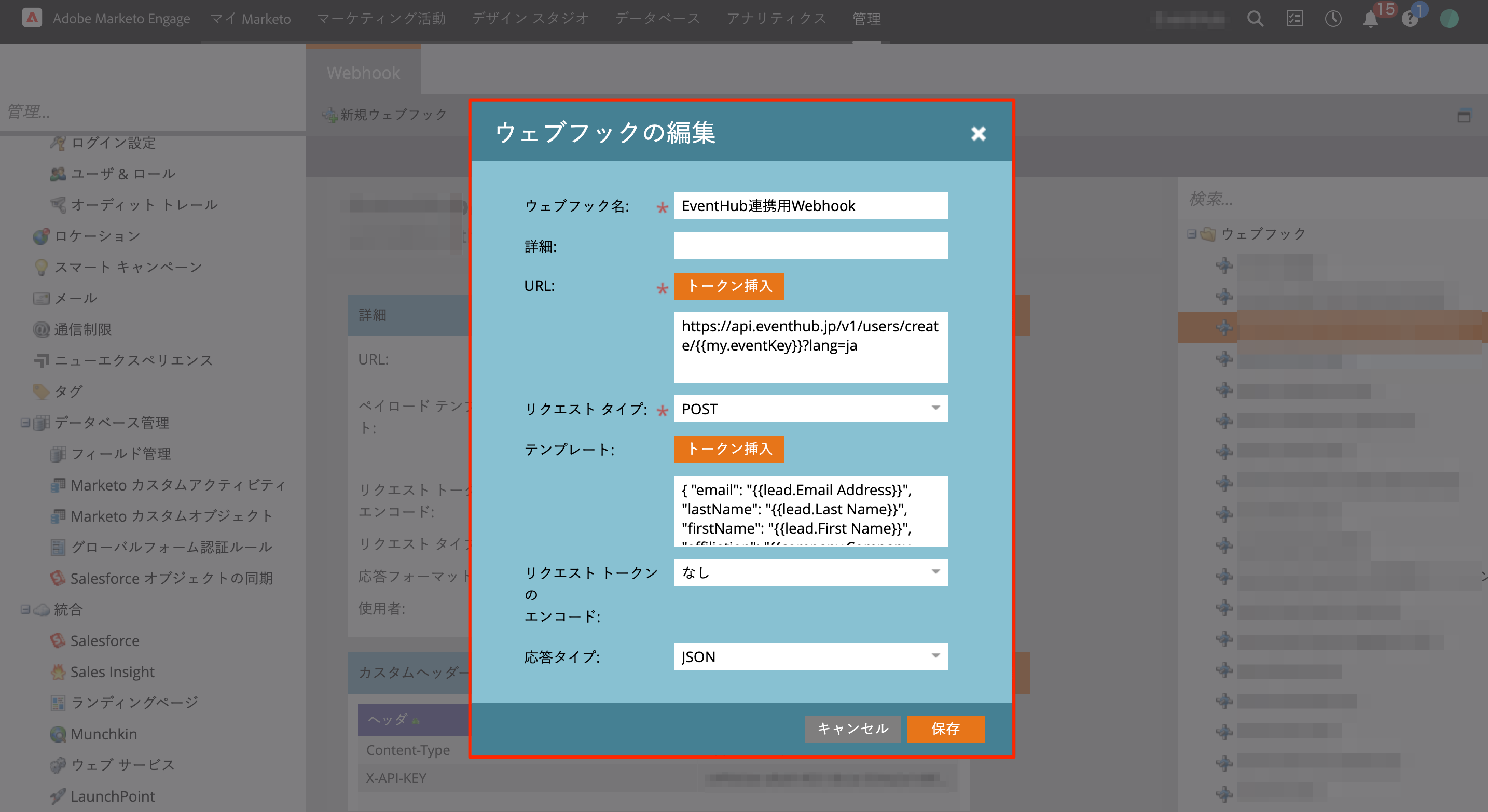Screen dimensions: 1488x812
Task: Click the 新規ウェブフック link
Action: click(393, 115)
